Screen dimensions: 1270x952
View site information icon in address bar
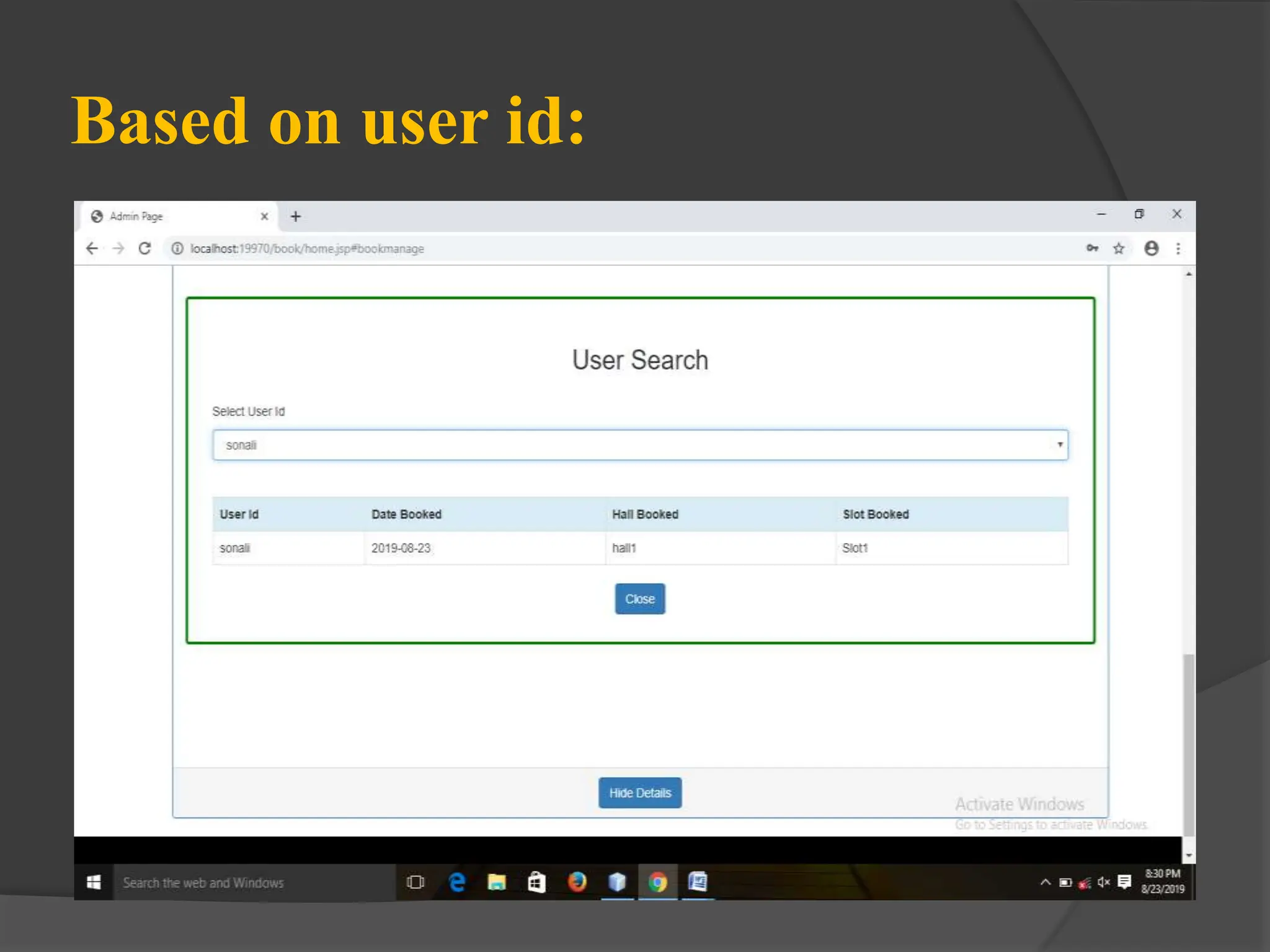click(x=177, y=249)
